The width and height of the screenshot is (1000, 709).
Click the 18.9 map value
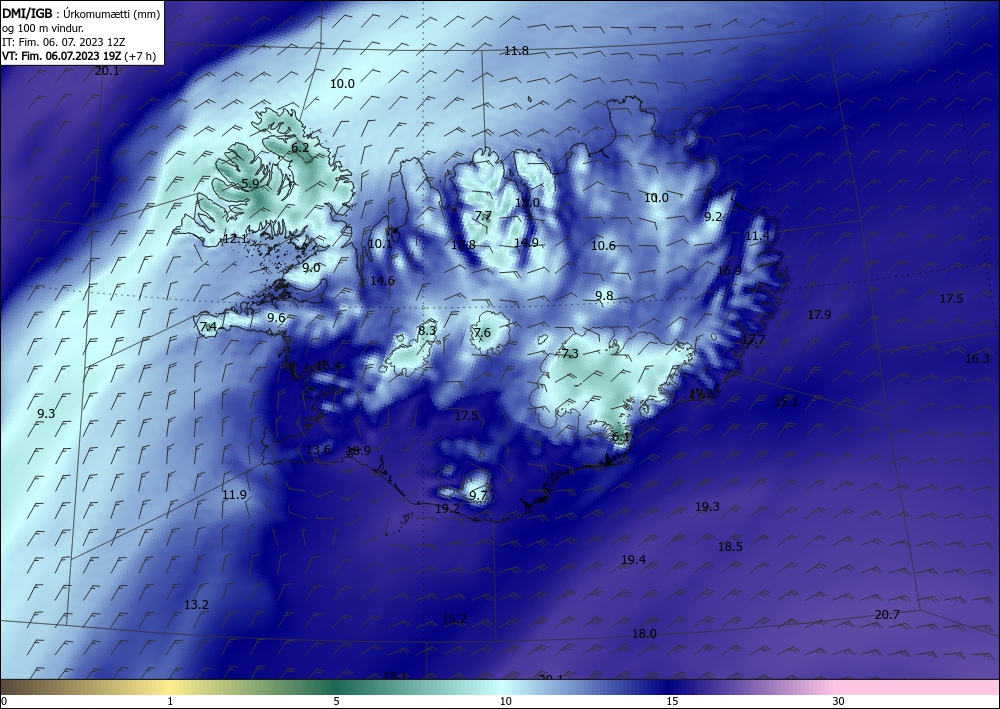coord(358,451)
